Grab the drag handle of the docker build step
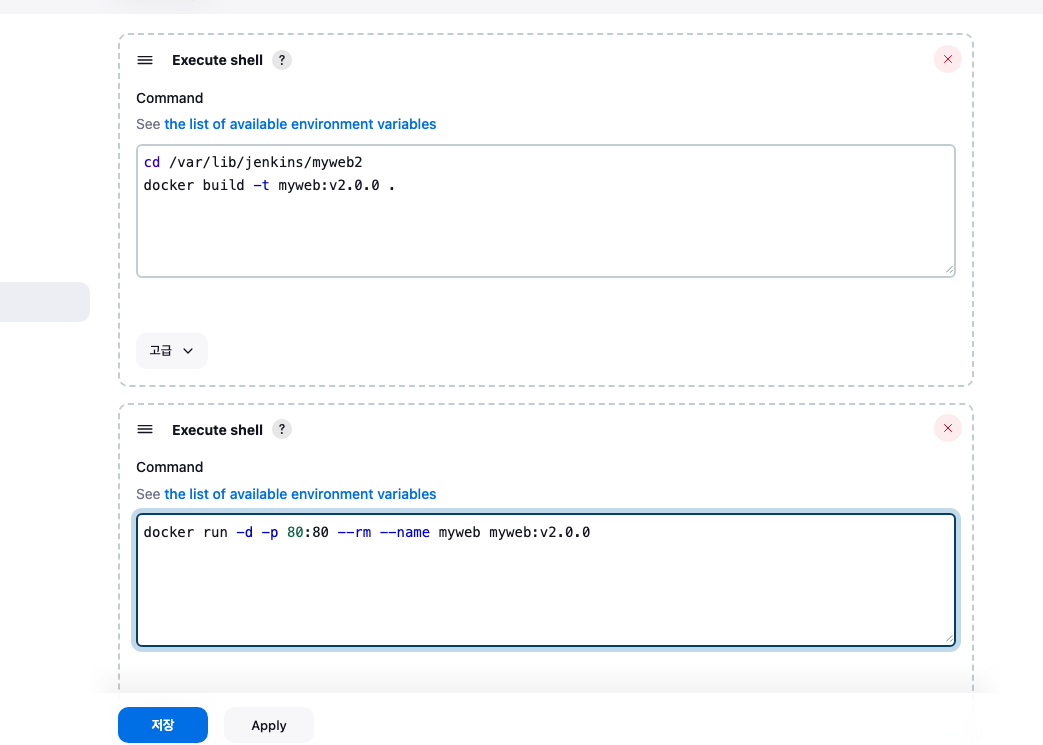This screenshot has height=745, width=1043. [x=145, y=61]
